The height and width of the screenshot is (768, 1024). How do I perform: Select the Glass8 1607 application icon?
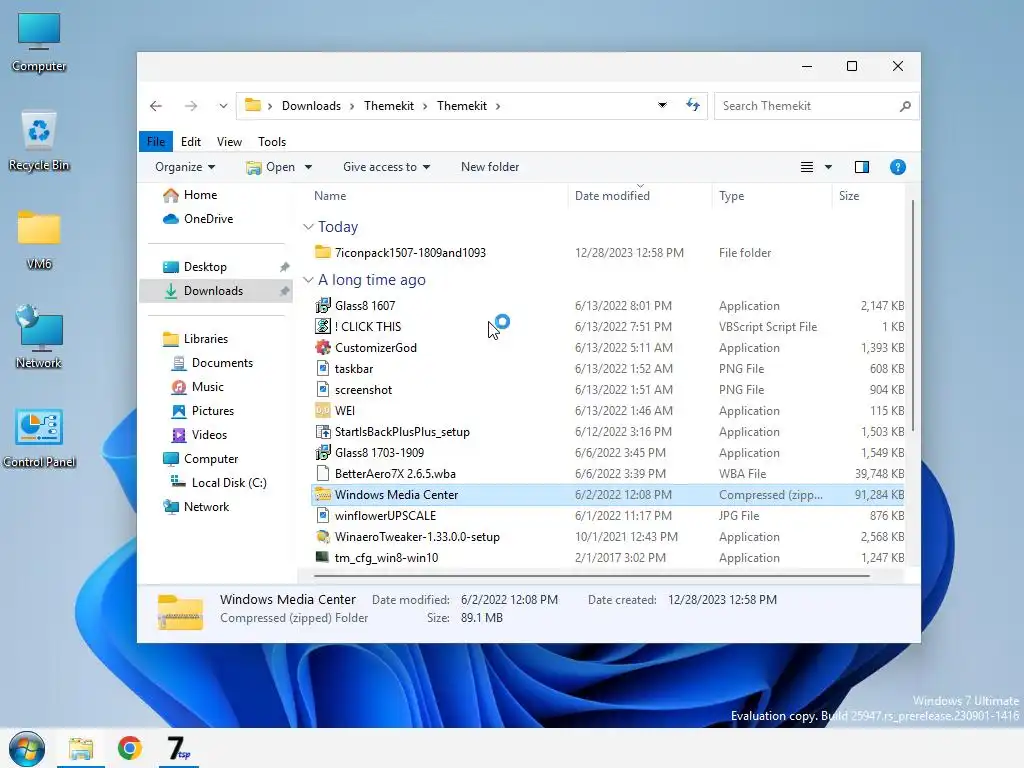323,305
